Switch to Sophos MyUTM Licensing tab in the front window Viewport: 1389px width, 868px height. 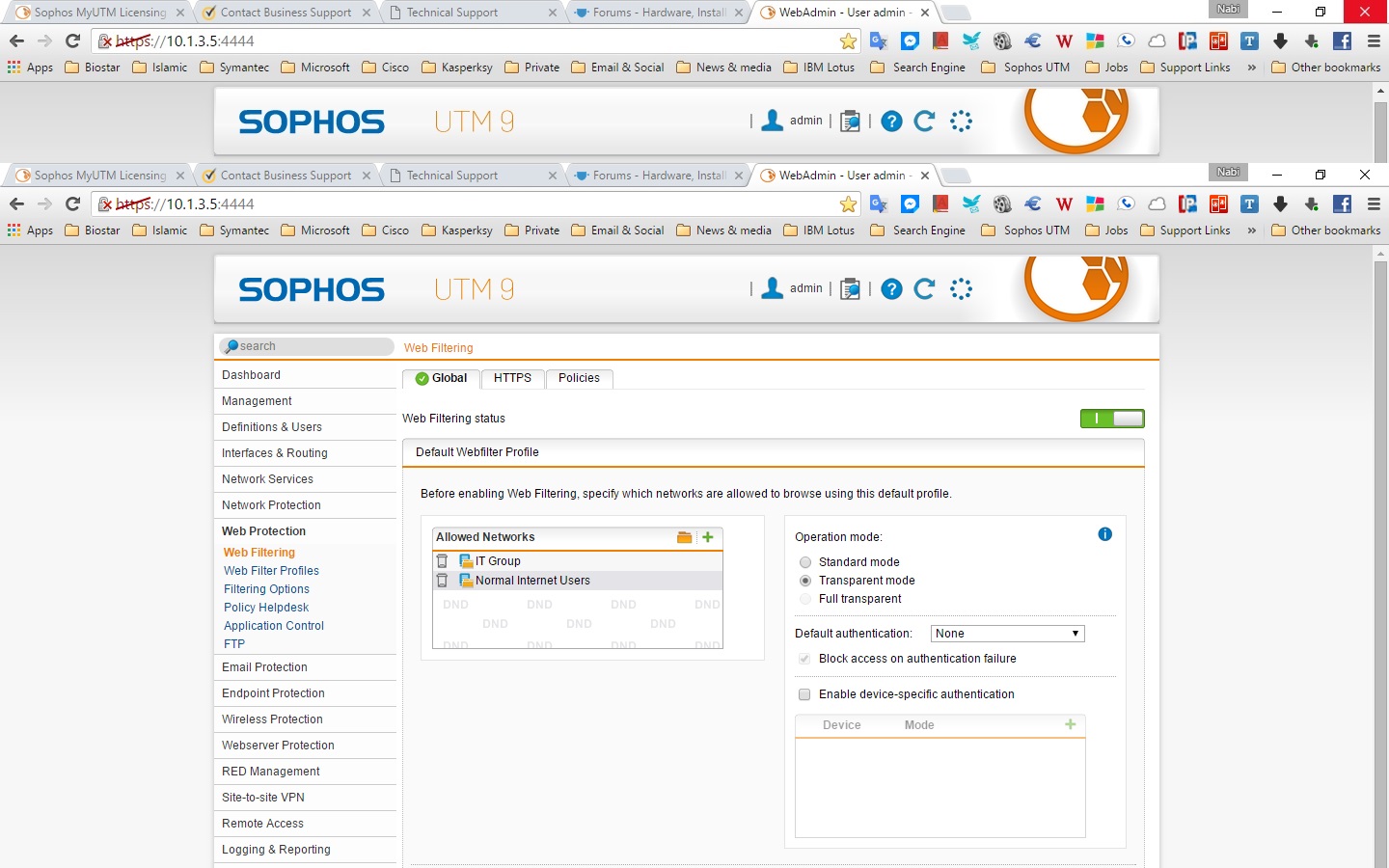100,176
